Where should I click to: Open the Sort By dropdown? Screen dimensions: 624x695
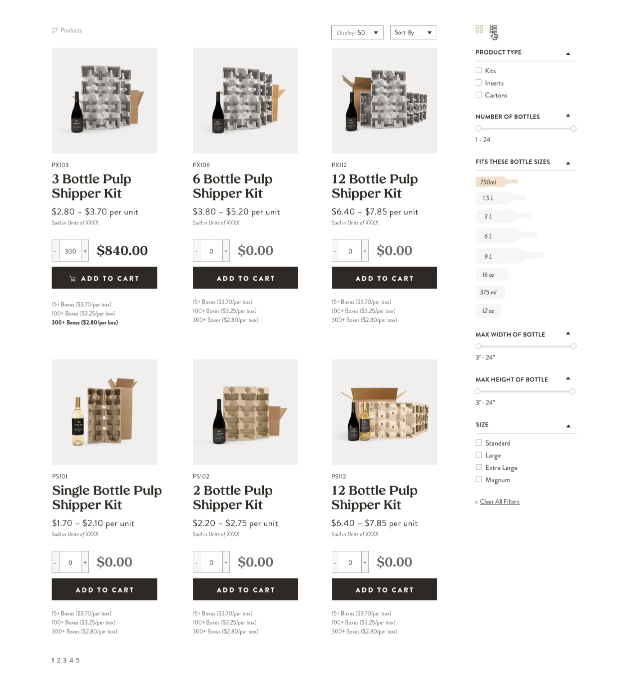coord(413,32)
